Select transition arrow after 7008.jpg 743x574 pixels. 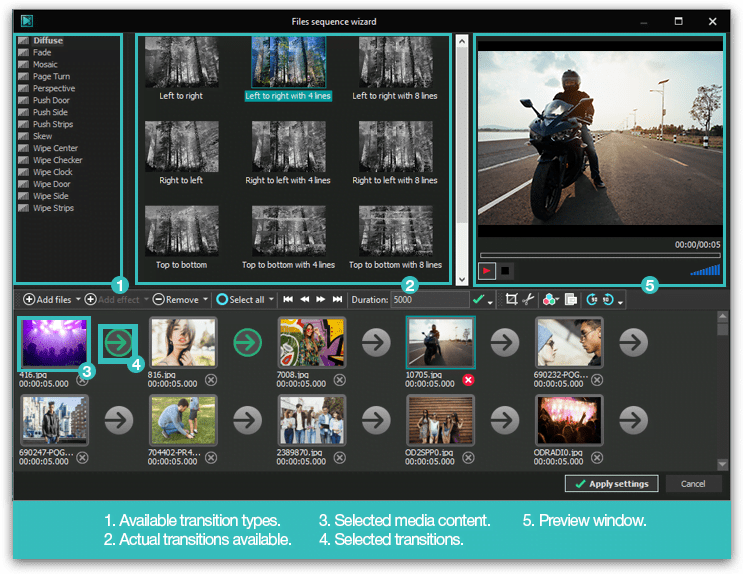pyautogui.click(x=377, y=342)
